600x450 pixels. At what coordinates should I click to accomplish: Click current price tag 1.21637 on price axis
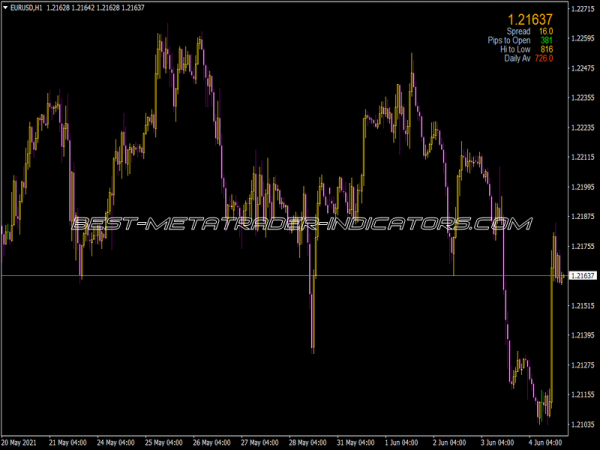(582, 276)
